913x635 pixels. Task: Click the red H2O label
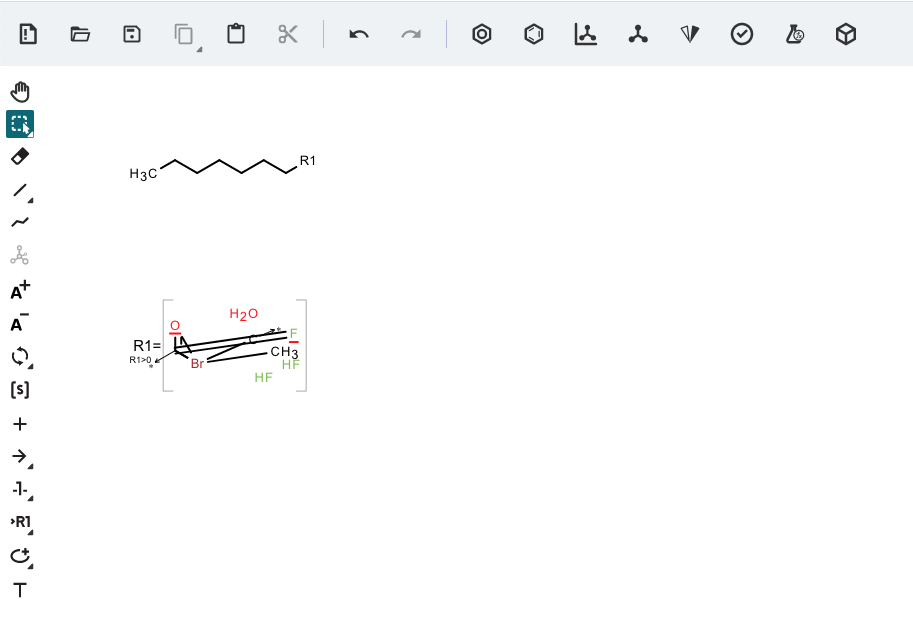click(243, 314)
